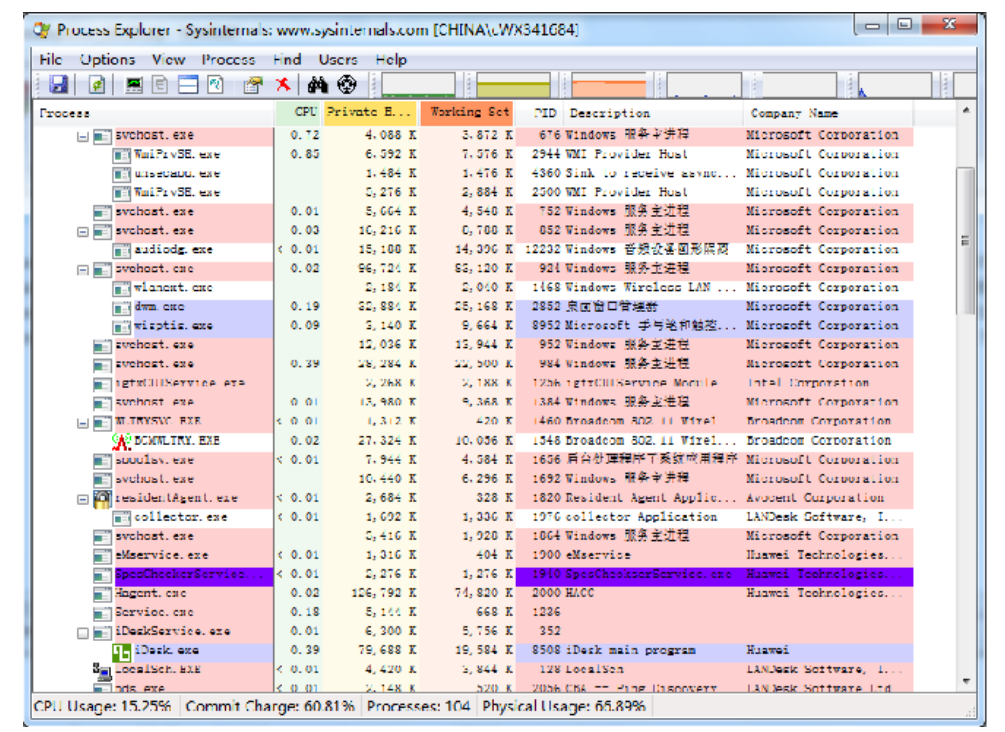This screenshot has width=1005, height=732.
Task: Click the orange physical memory mini graph
Action: [609, 85]
